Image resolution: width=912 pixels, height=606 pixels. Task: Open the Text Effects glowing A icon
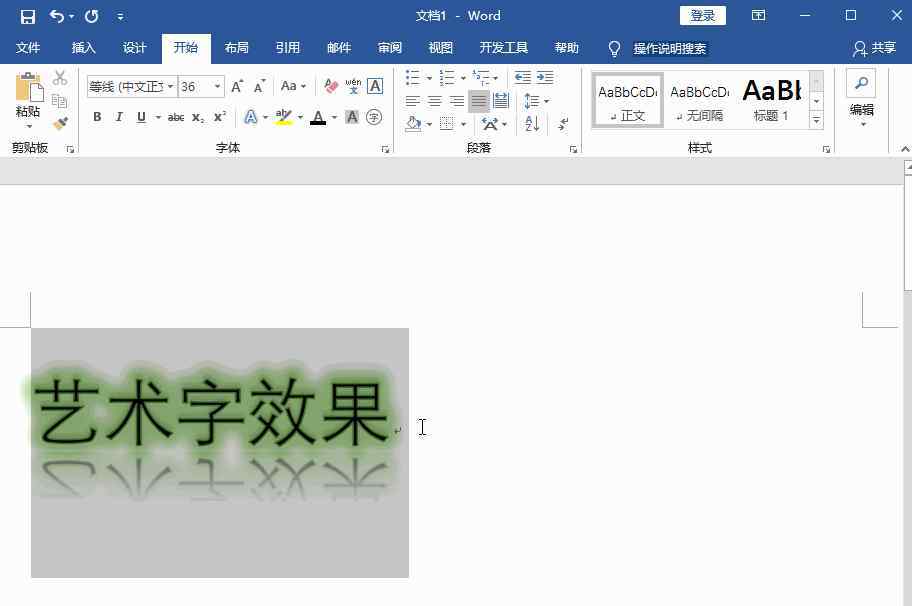250,117
